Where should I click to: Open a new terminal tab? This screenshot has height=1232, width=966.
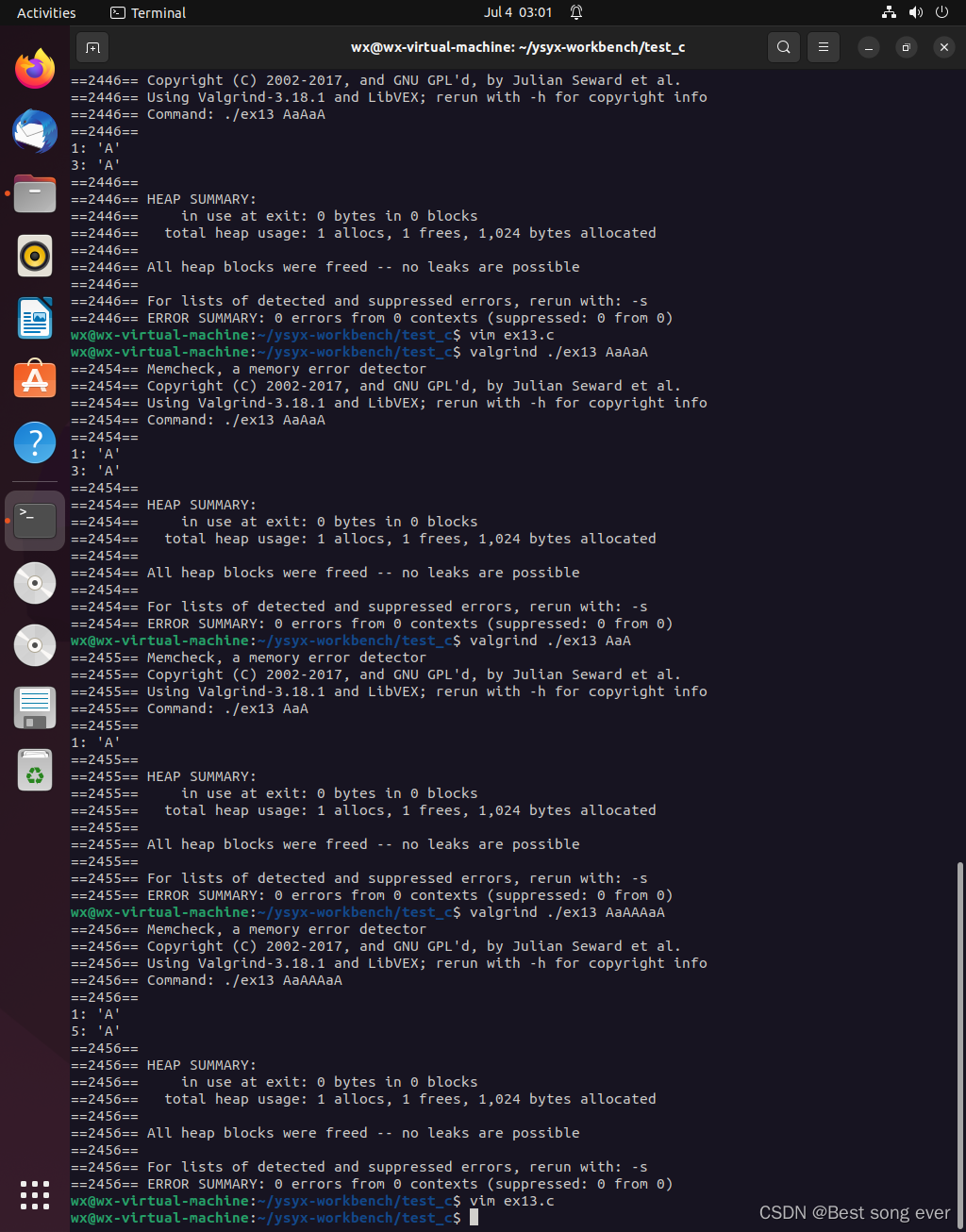[x=92, y=47]
